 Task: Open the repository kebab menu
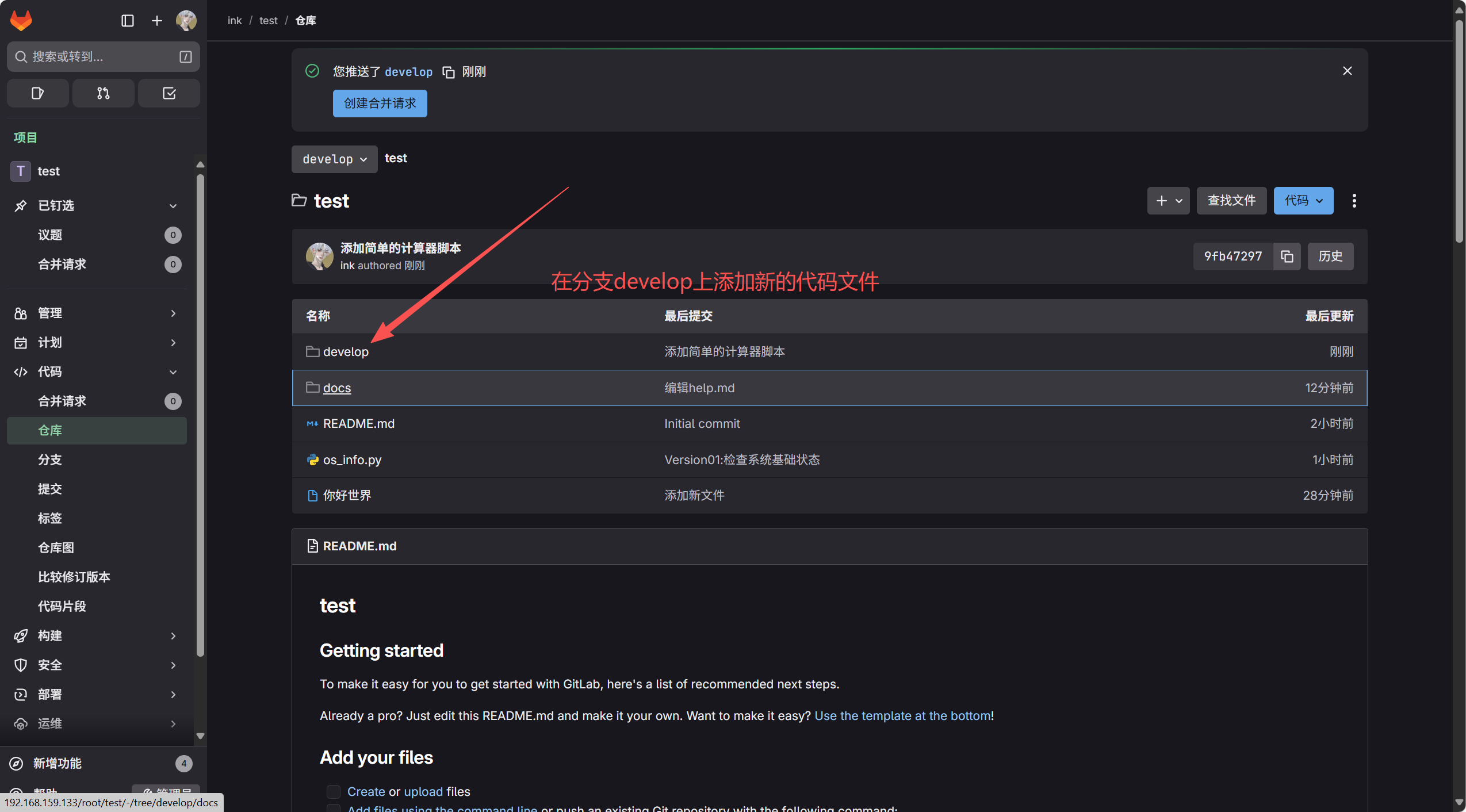1354,201
